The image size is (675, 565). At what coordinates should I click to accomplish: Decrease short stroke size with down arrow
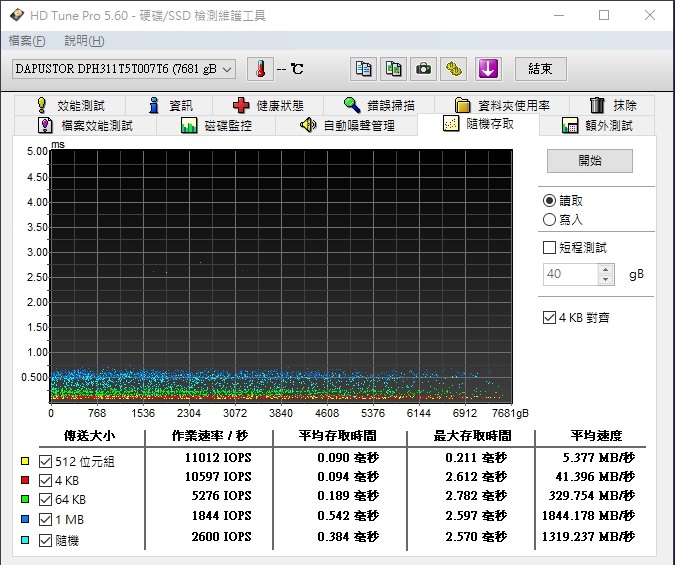pyautogui.click(x=606, y=279)
